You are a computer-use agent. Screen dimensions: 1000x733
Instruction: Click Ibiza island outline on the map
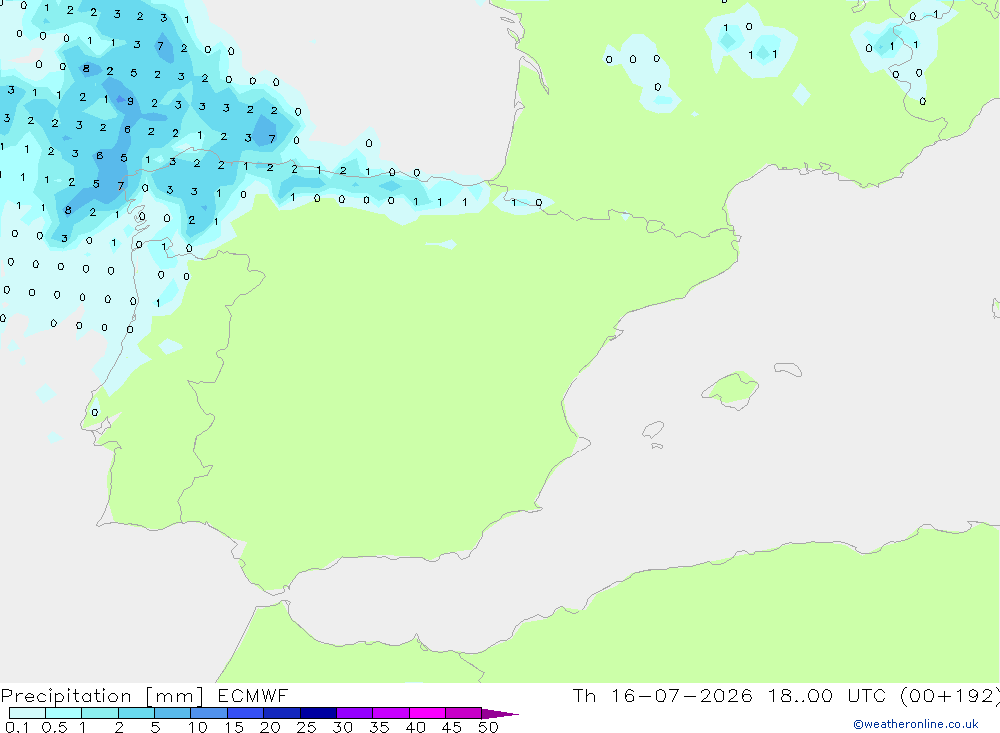pyautogui.click(x=653, y=429)
